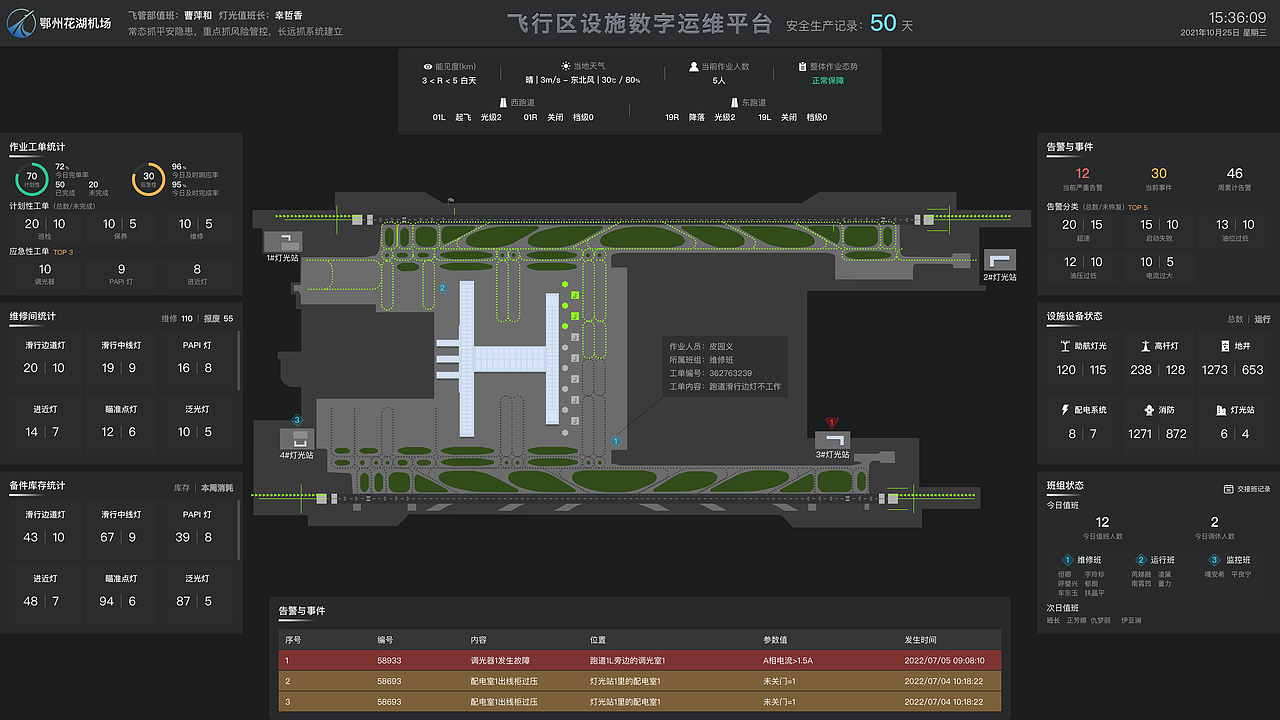The width and height of the screenshot is (1280, 720).
Task: Click the 维修间统计 panel scrollbar
Action: (239, 360)
